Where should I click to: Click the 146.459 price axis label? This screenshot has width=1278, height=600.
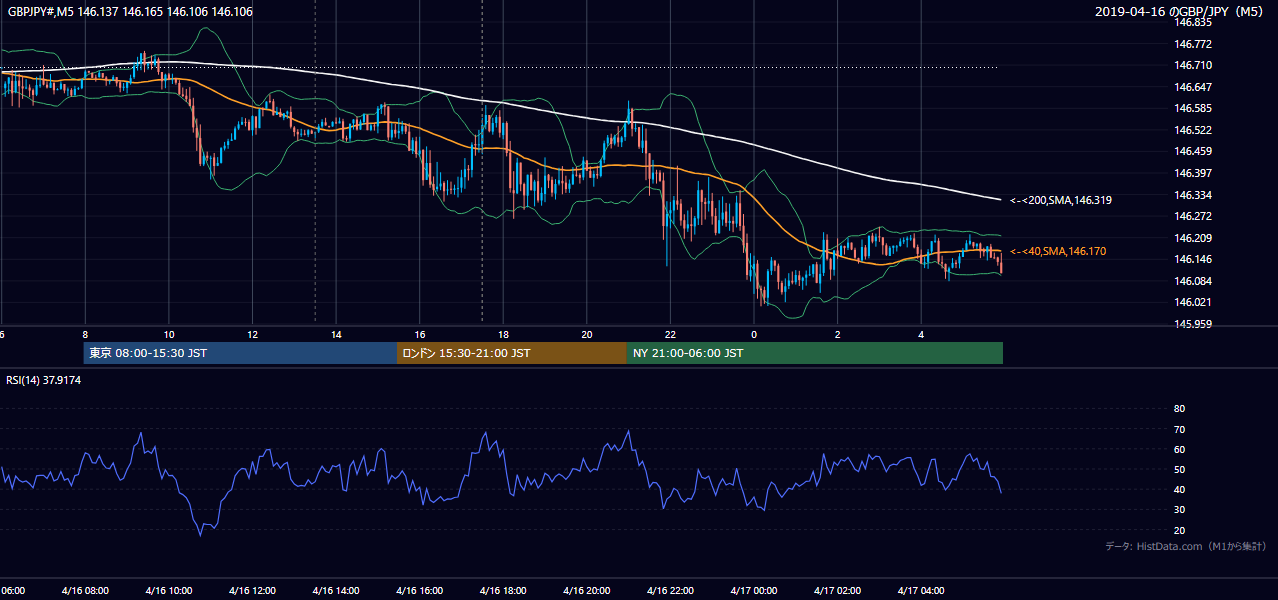point(1194,151)
